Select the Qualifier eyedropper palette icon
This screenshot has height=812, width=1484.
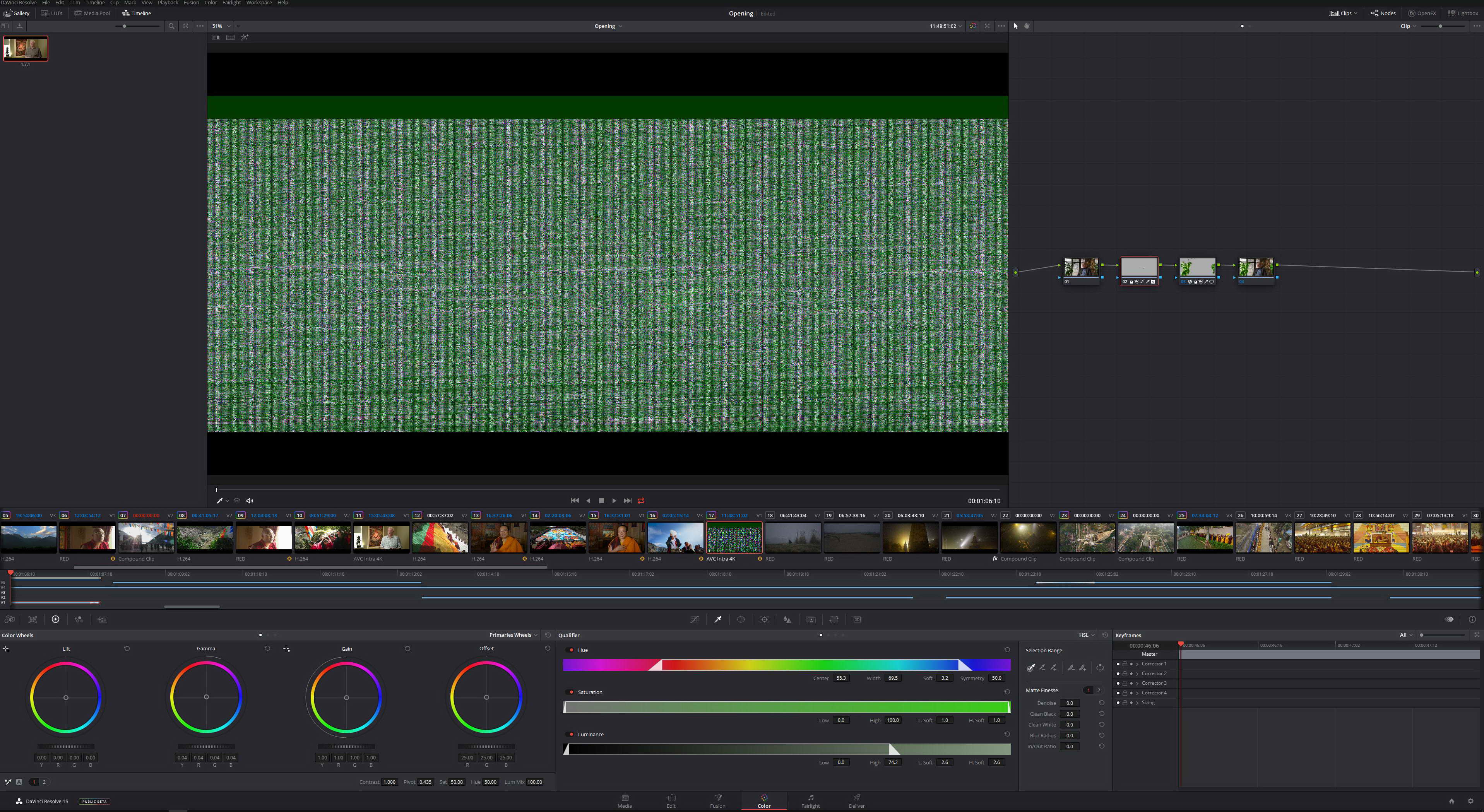coord(718,620)
